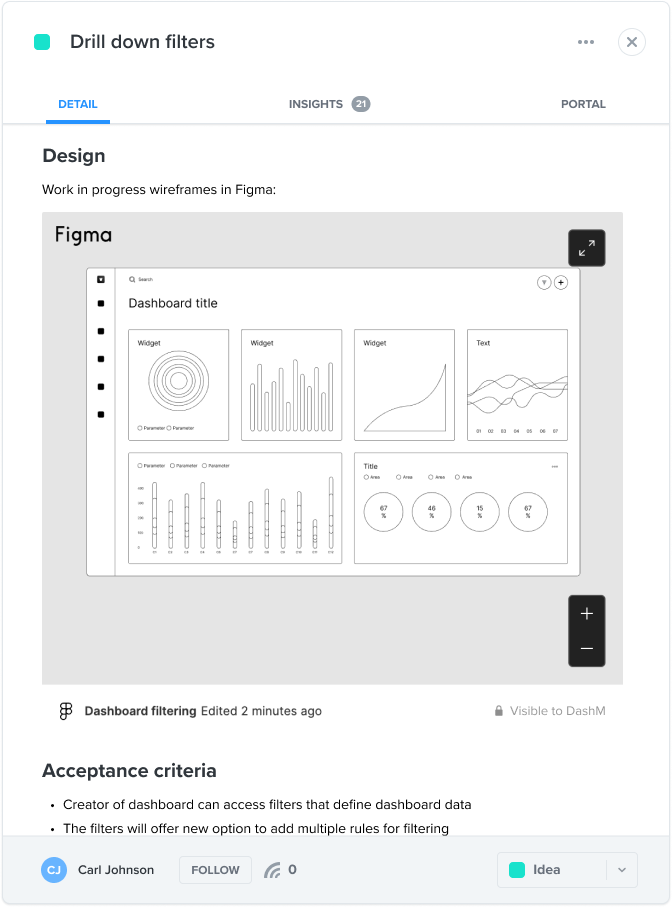Expand the Figma embed to fullscreen
The height and width of the screenshot is (907, 672).
pyautogui.click(x=586, y=248)
